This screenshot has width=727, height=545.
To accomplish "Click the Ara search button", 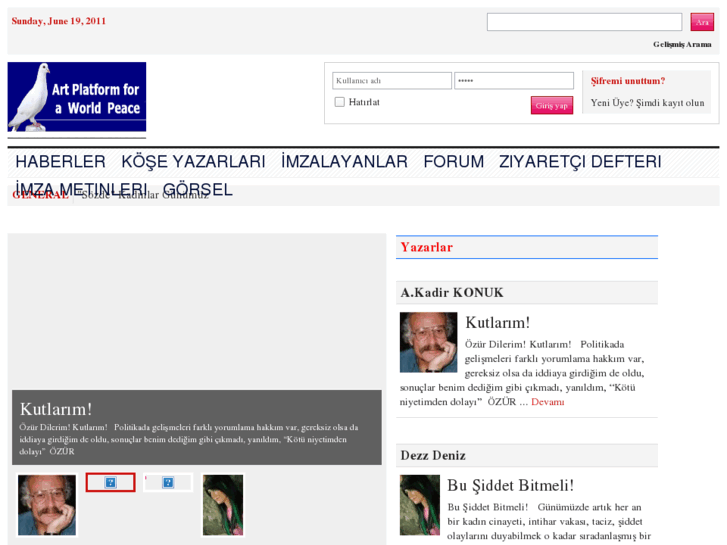I will tap(702, 22).
